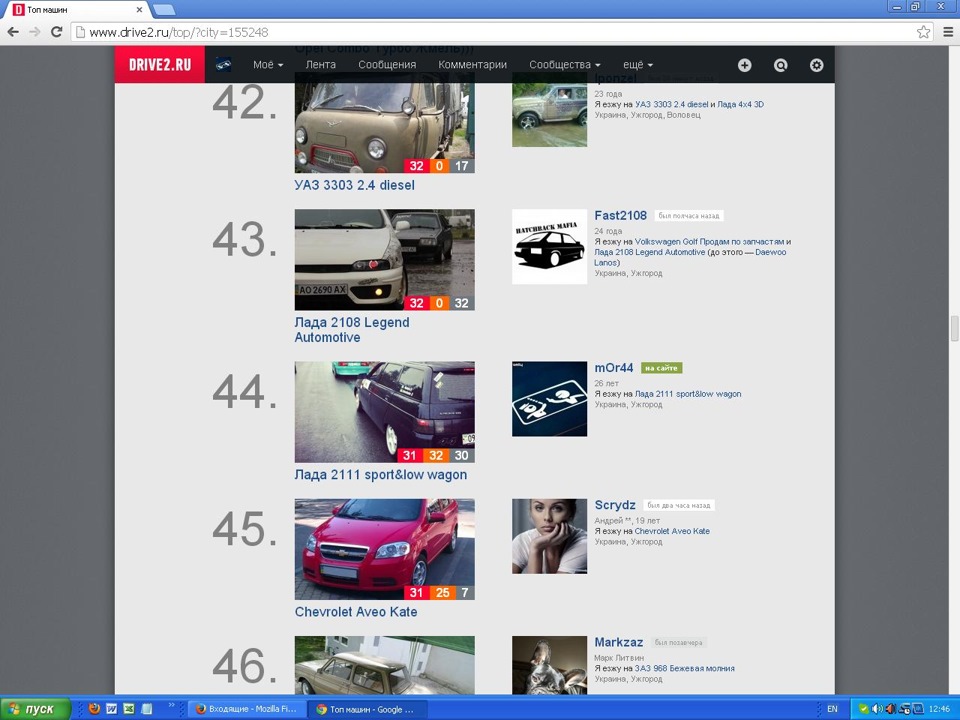Click the plus add icon in navbar

click(744, 65)
